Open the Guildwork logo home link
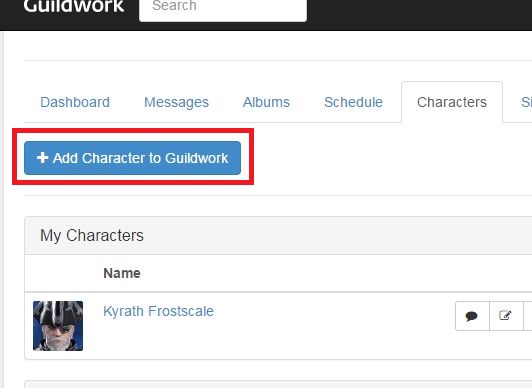 tap(74, 6)
